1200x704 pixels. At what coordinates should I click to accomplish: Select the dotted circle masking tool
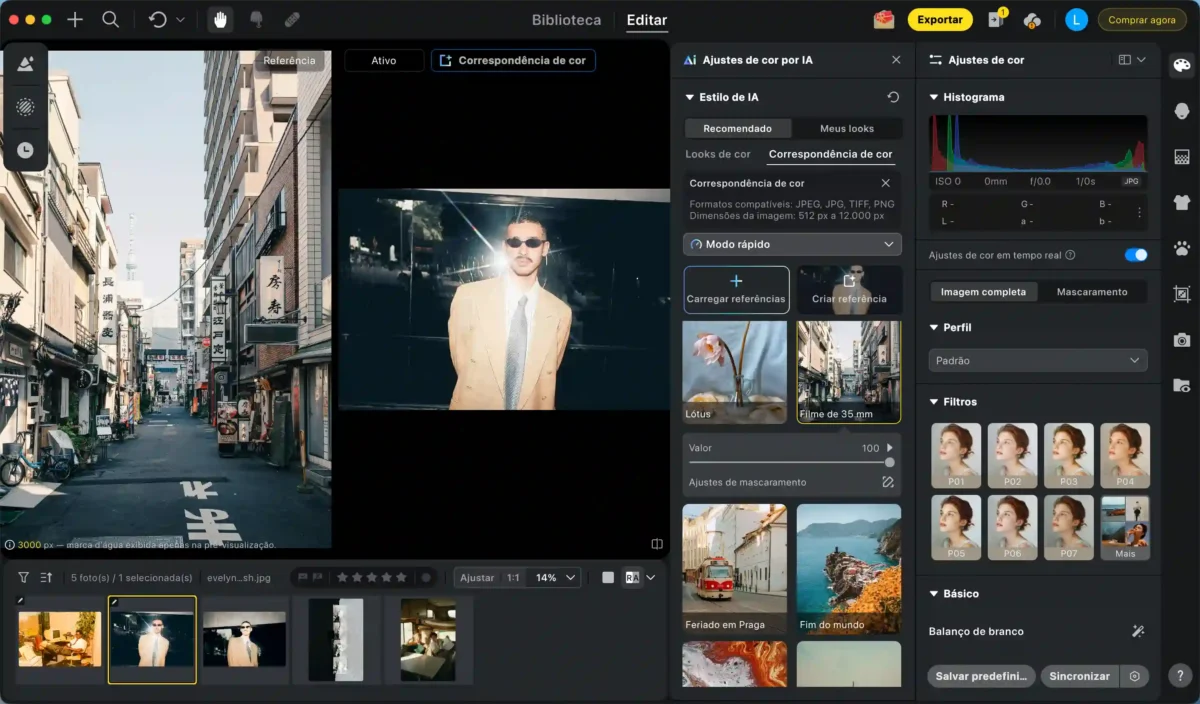(x=26, y=107)
